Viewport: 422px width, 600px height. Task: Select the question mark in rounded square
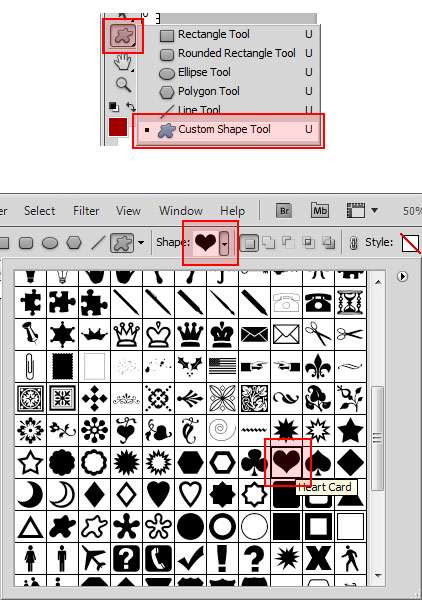click(126, 558)
